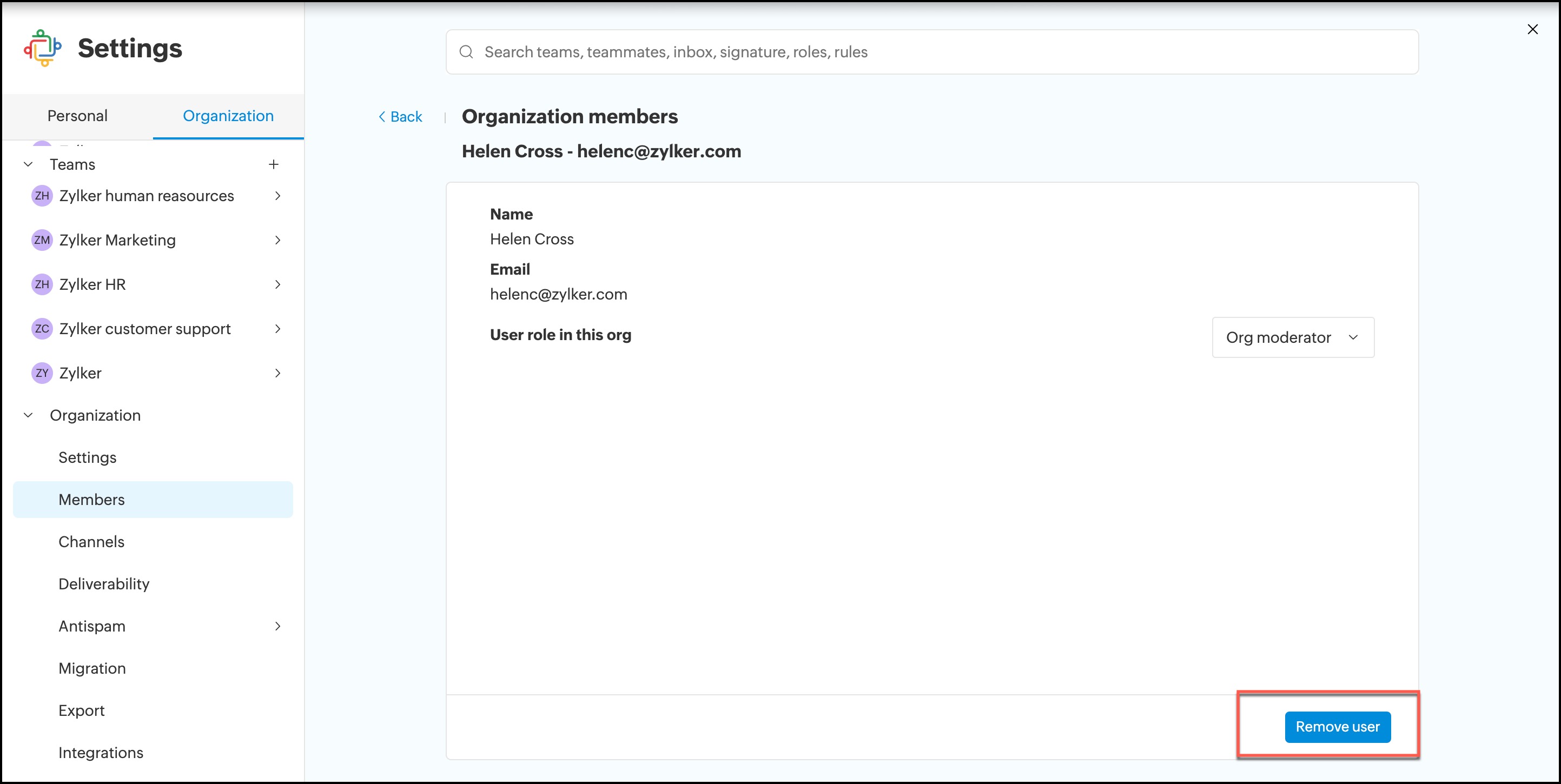Image resolution: width=1561 pixels, height=784 pixels.
Task: Open the Org moderator role dropdown
Action: point(1292,337)
